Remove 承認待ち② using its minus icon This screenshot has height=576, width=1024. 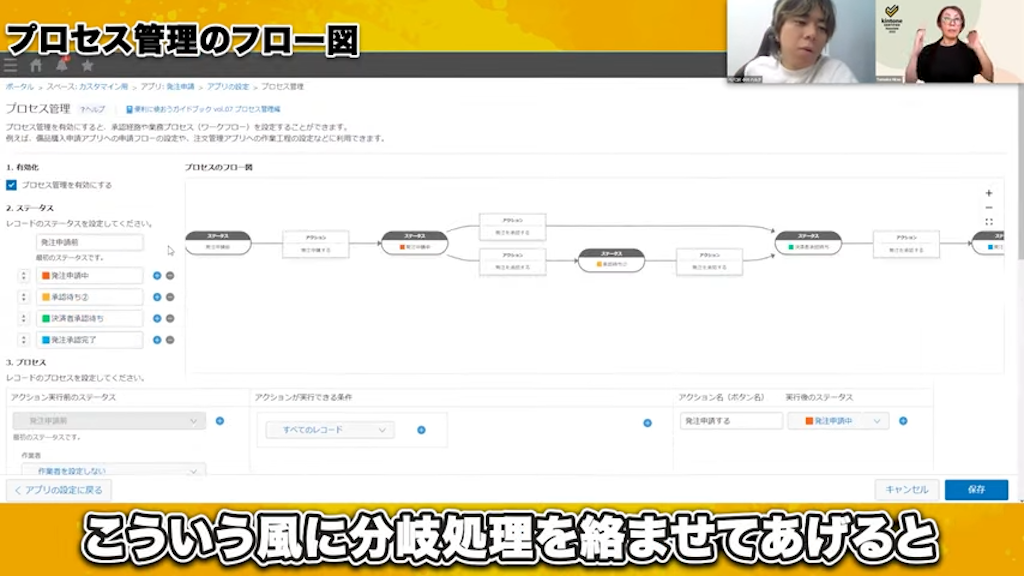click(x=169, y=297)
